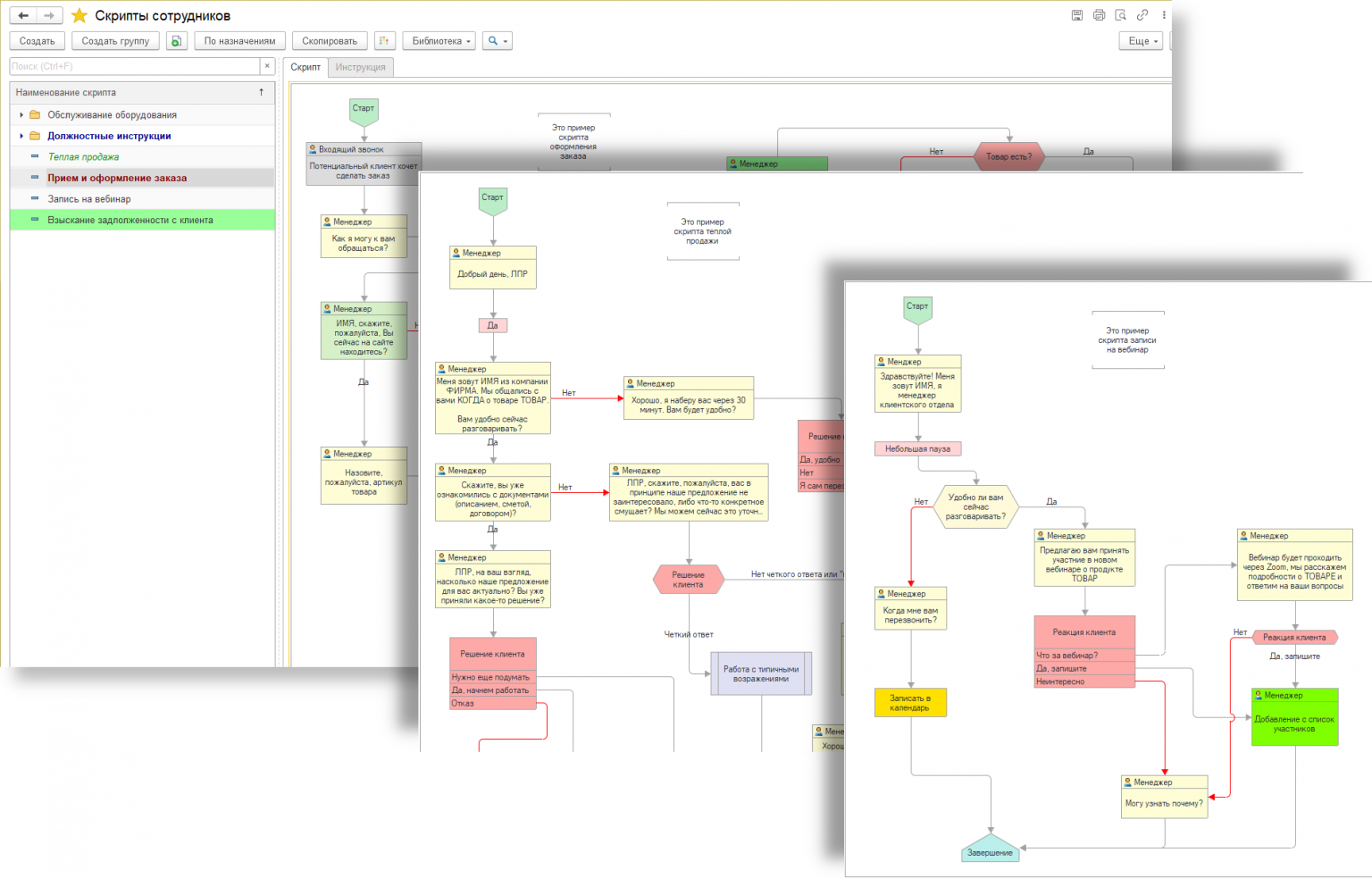This screenshot has height=878, width=1372.
Task: Expand the Должностные инструкции folder
Action: click(21, 136)
